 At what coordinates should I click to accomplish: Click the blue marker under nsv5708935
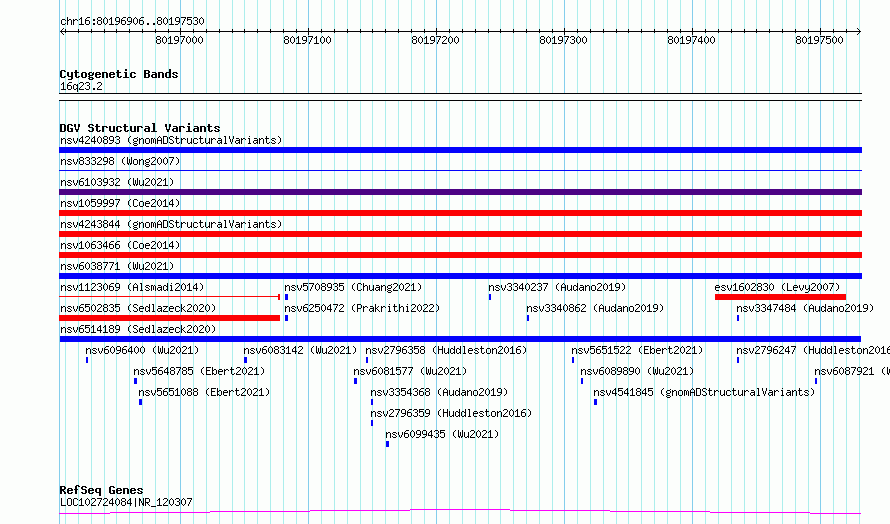click(287, 297)
